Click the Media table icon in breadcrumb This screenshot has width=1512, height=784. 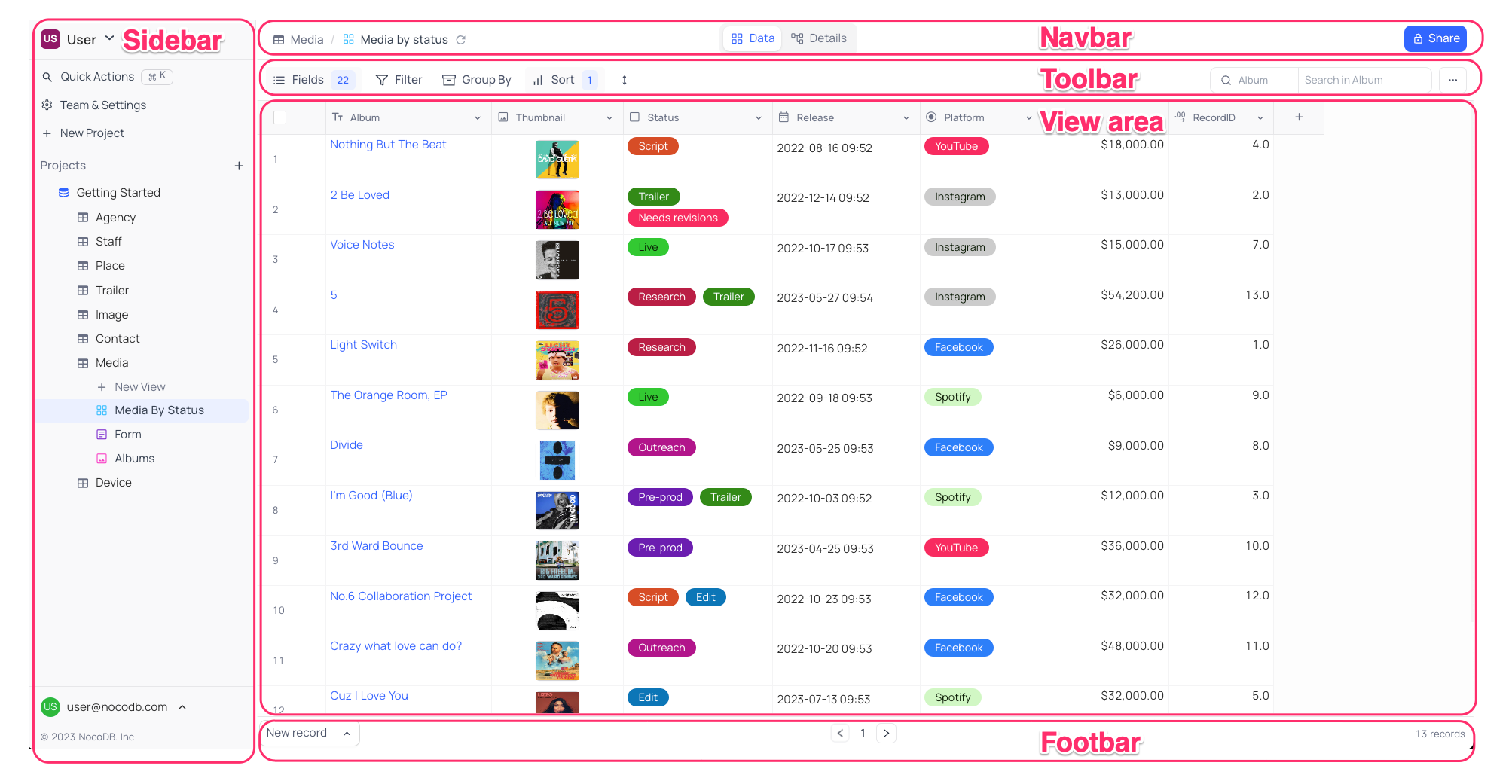[279, 40]
